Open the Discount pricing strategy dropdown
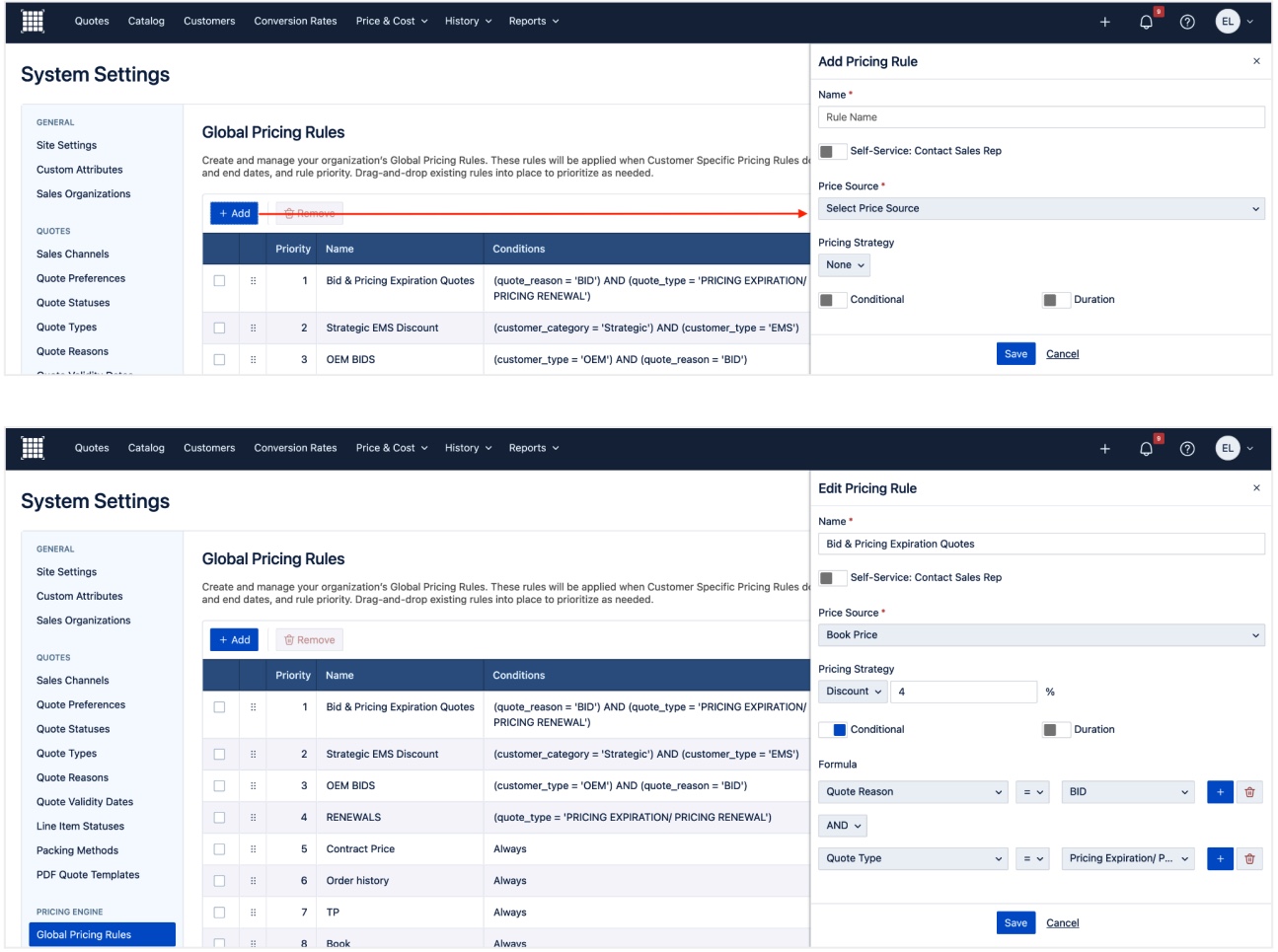 (x=853, y=692)
